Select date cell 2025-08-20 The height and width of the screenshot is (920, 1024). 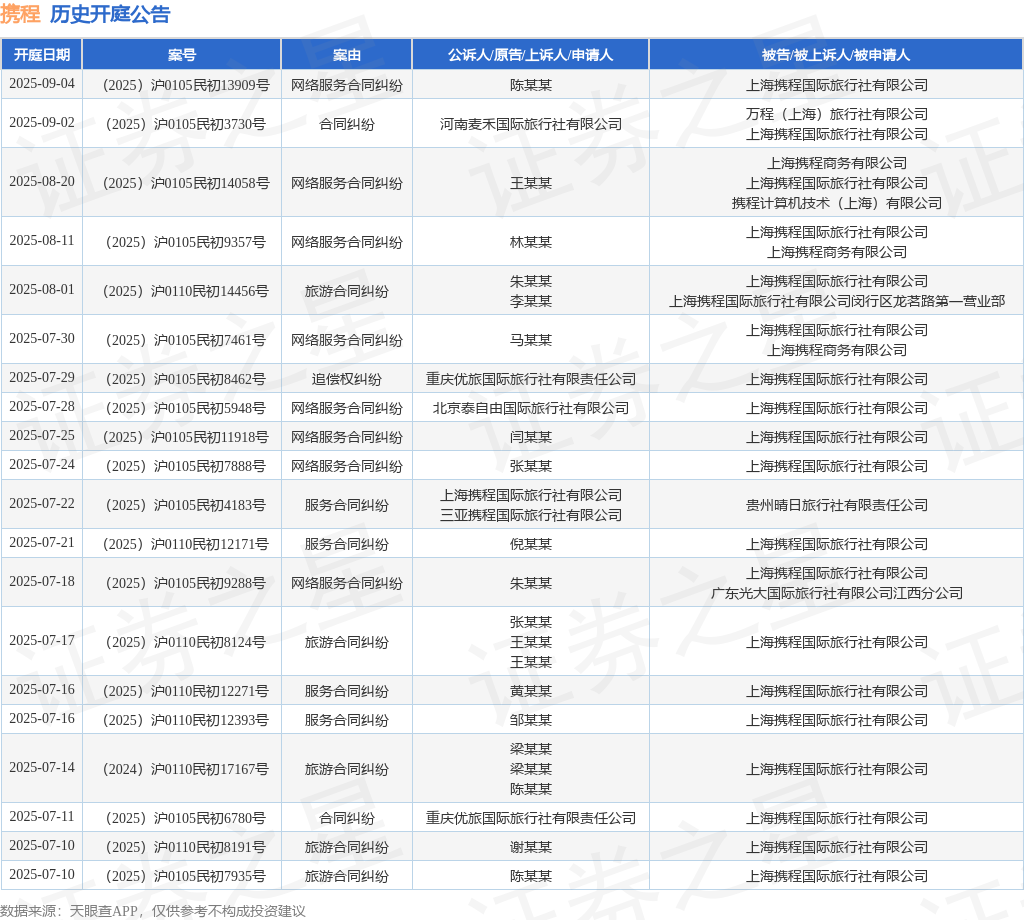click(42, 182)
